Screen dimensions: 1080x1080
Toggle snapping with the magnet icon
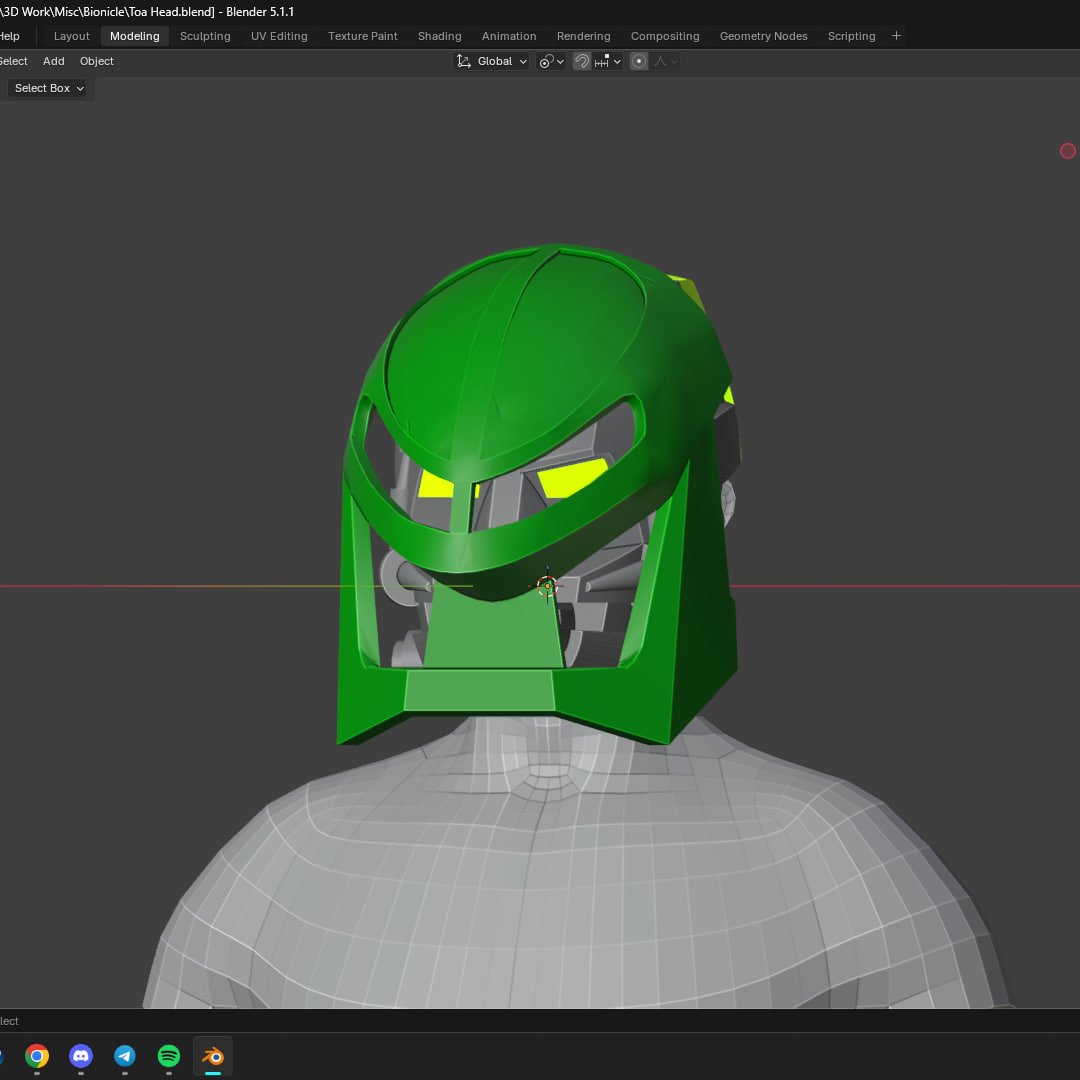tap(581, 61)
